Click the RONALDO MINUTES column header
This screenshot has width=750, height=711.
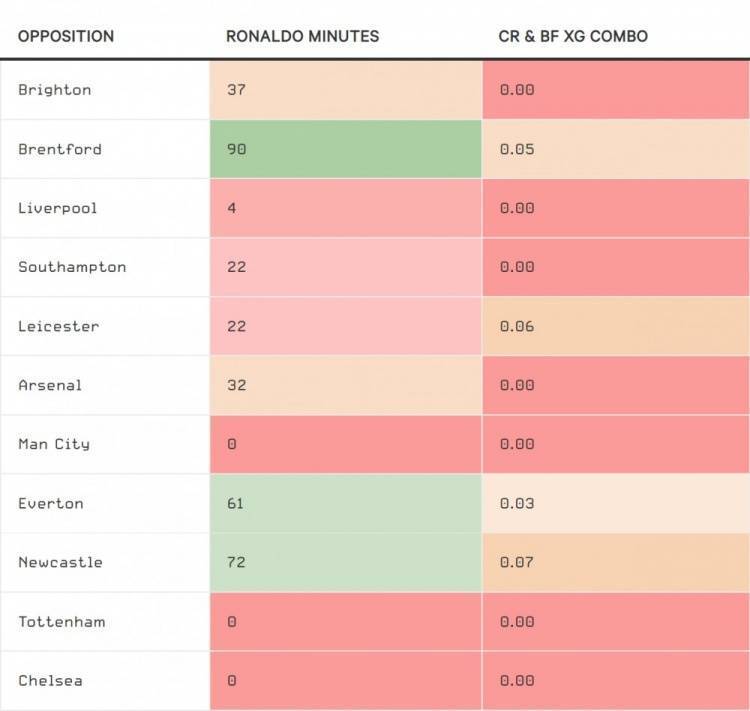[302, 36]
